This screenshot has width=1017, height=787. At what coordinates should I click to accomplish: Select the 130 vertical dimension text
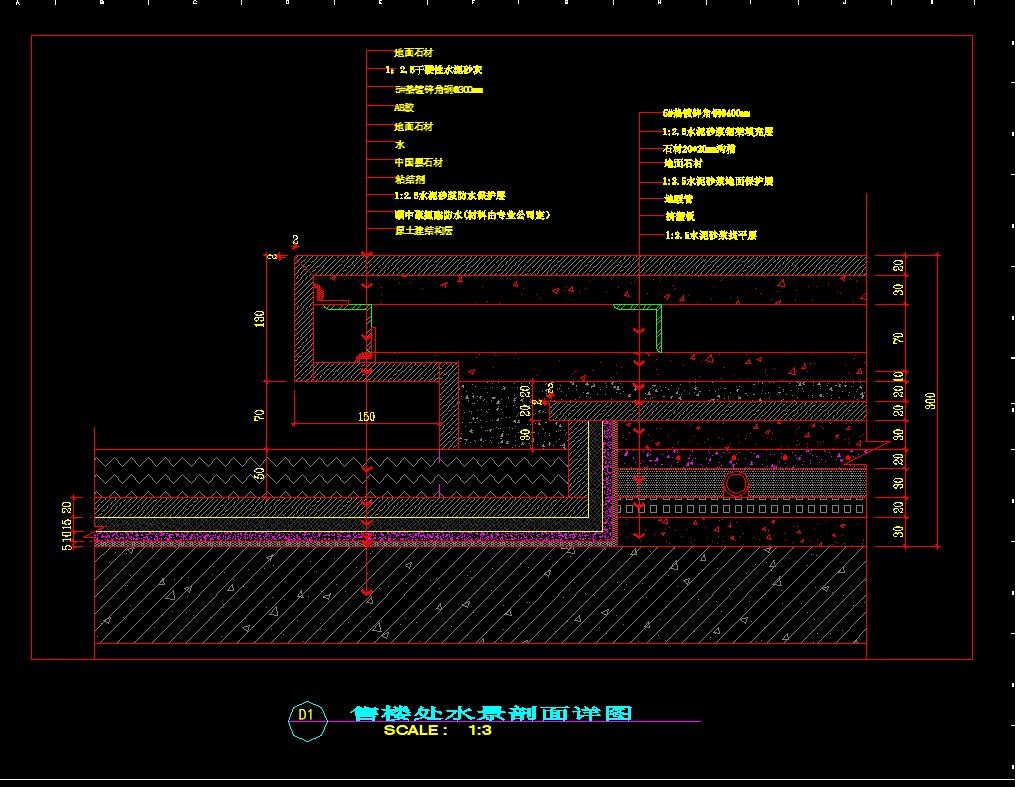[259, 319]
